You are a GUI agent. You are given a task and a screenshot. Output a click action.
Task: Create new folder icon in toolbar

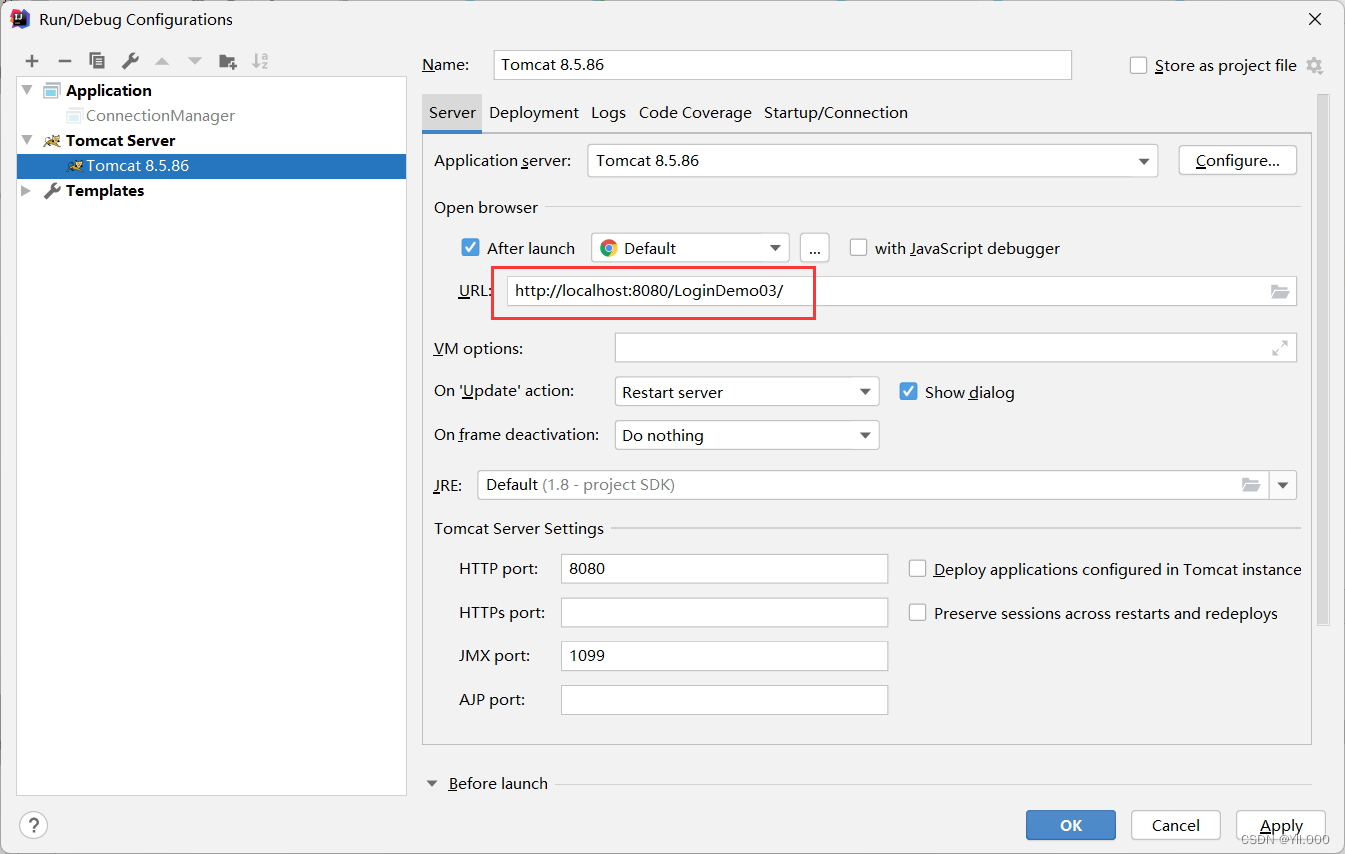click(x=228, y=61)
